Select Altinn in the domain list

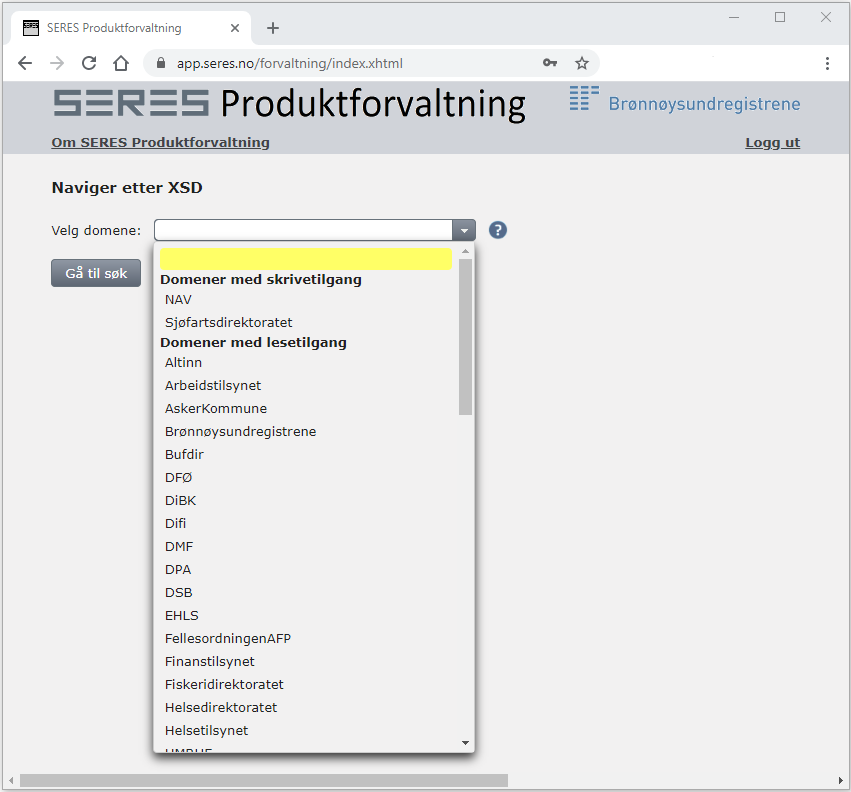point(306,363)
